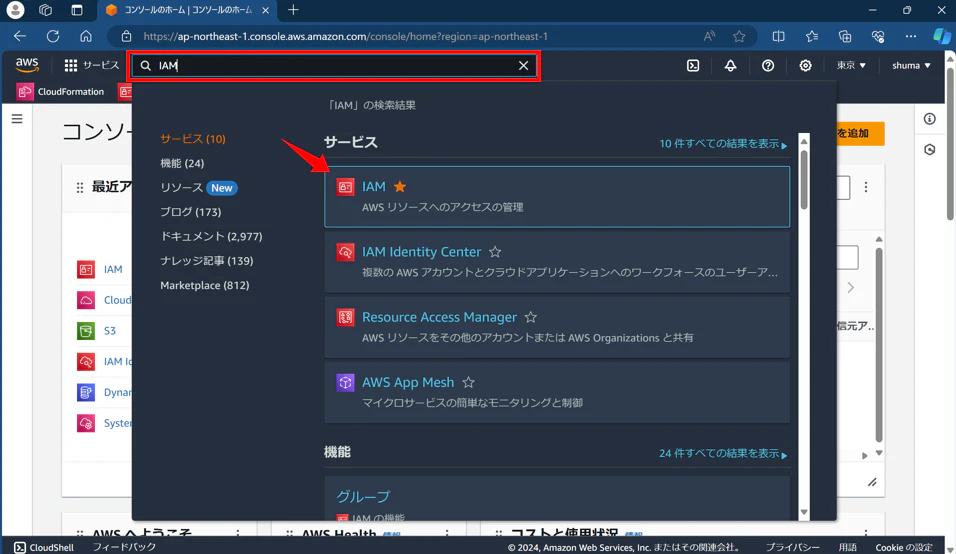Screen dimensions: 956x554
Task: Click the Resource Access Manager result icon
Action: tap(345, 317)
